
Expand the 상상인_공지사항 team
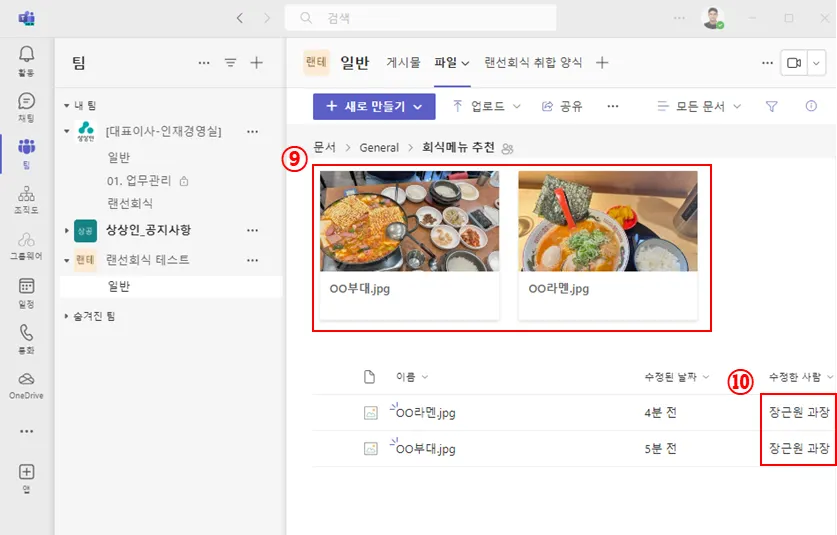pos(67,231)
